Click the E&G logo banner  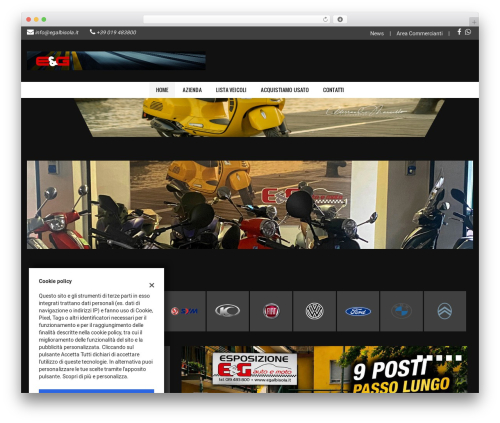coord(116,61)
